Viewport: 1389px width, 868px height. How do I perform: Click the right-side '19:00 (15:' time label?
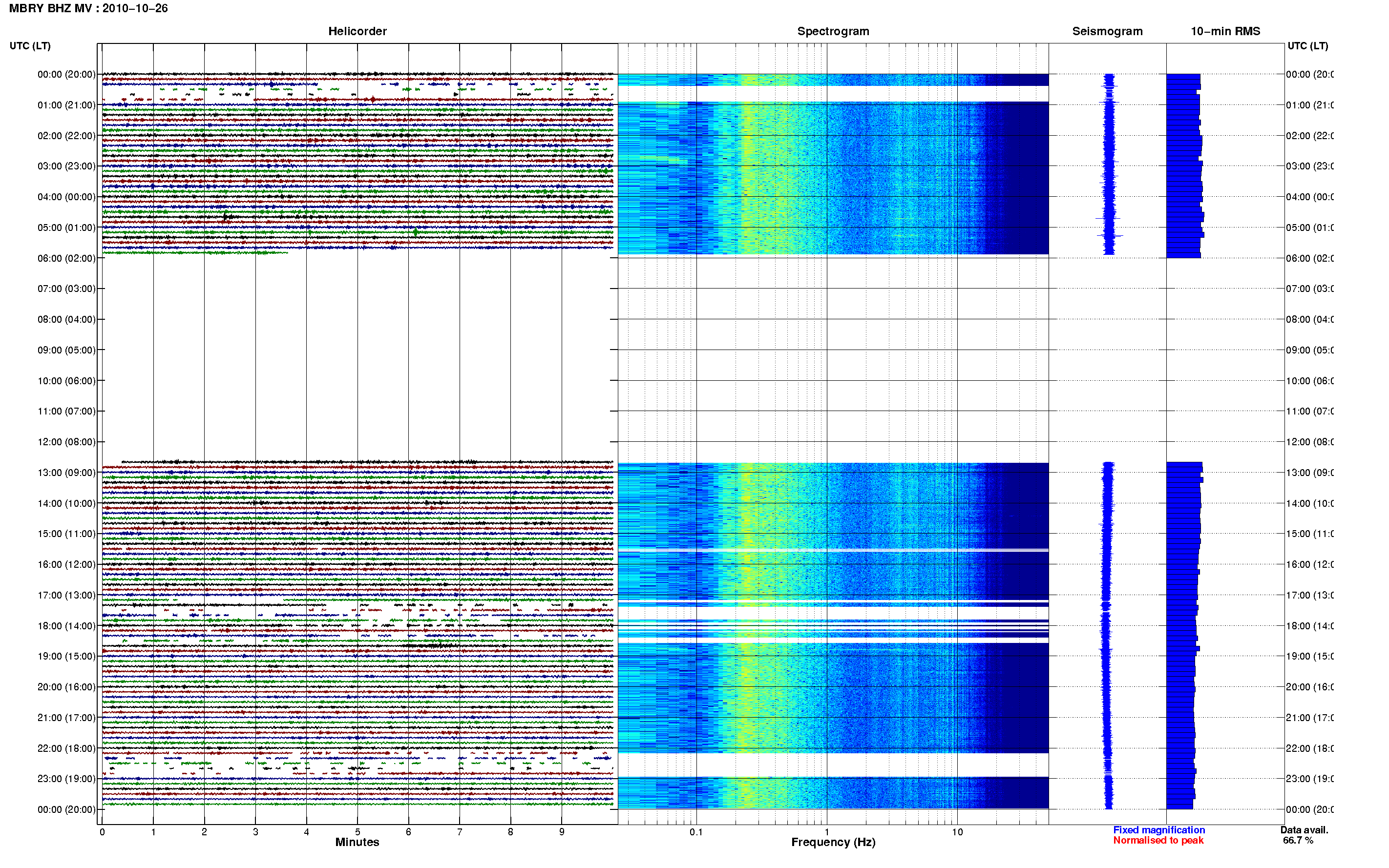pos(1310,657)
